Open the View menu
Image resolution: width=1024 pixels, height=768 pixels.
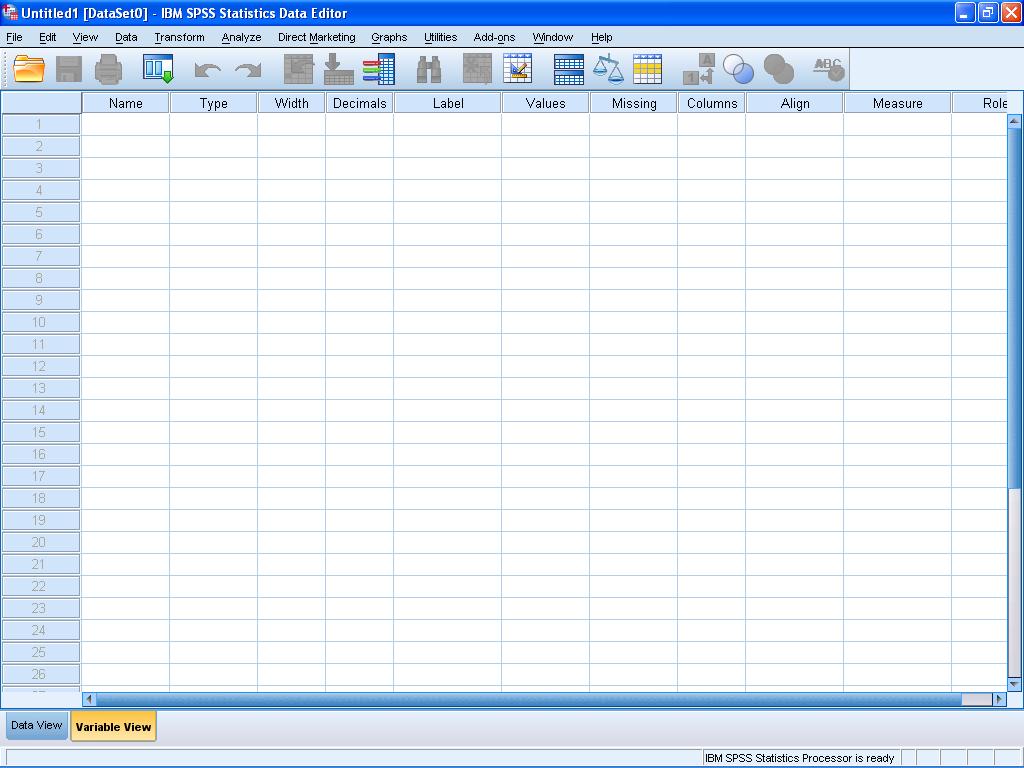[85, 37]
